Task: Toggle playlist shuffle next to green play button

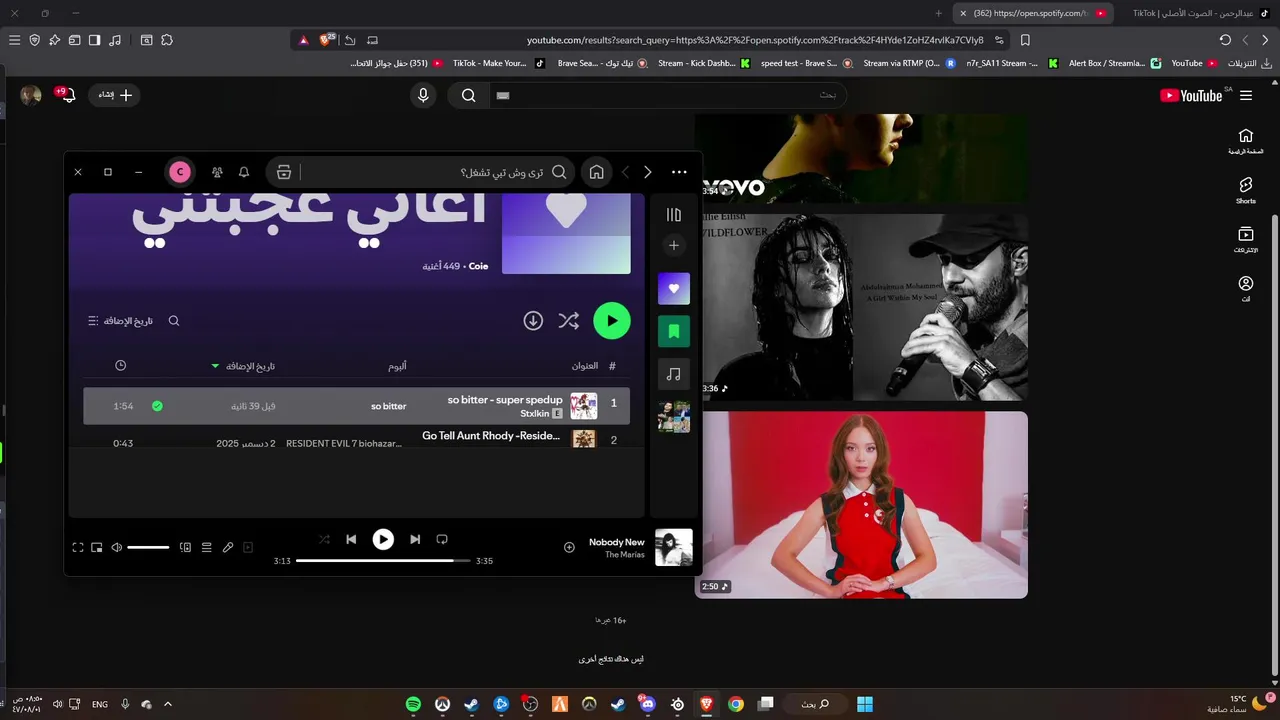Action: click(x=569, y=321)
